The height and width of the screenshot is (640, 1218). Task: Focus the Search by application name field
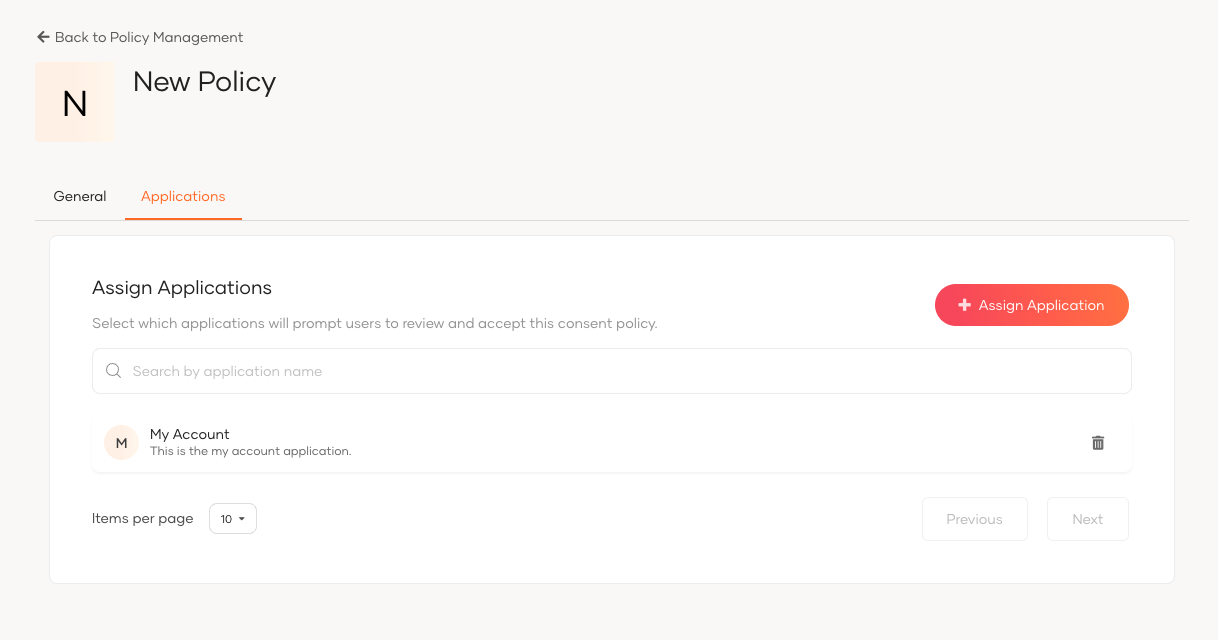click(612, 371)
